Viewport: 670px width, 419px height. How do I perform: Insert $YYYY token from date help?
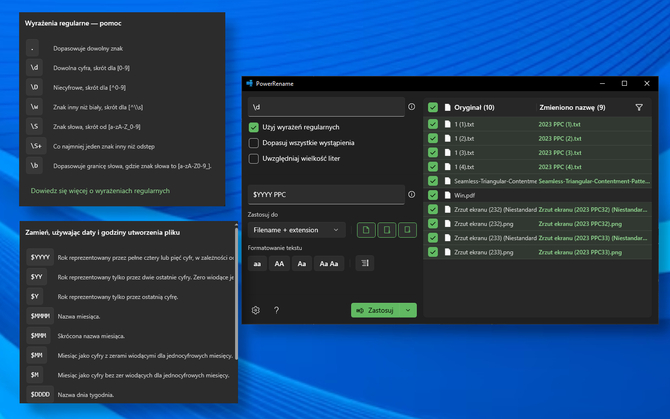(40, 257)
